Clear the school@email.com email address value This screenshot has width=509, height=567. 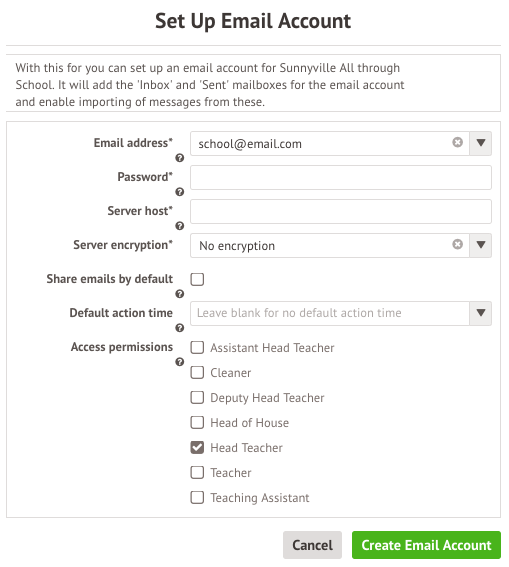pyautogui.click(x=457, y=142)
